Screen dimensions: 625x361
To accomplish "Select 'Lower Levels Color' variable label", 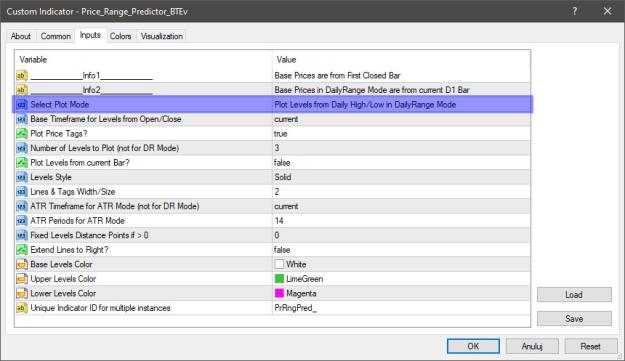I will point(63,294).
